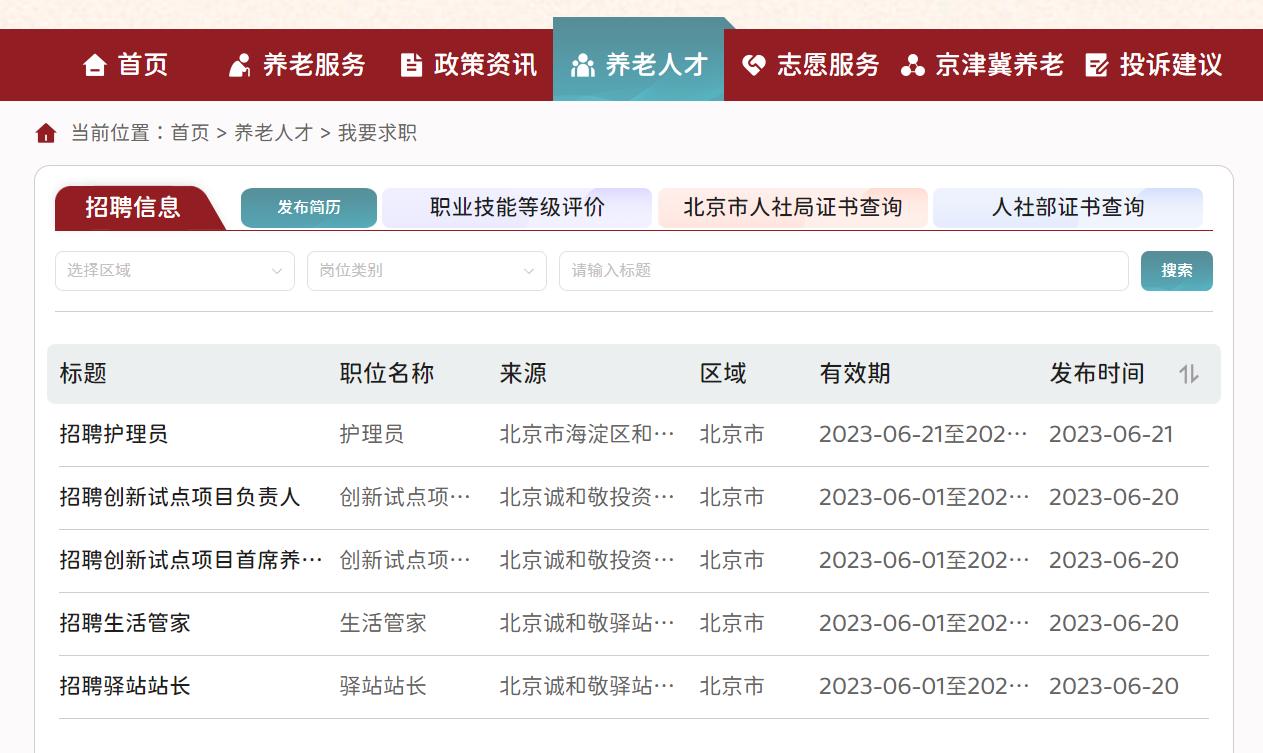Screen dimensions: 1263x753
Task: Select the 养老人才 navigation item
Action: (639, 64)
